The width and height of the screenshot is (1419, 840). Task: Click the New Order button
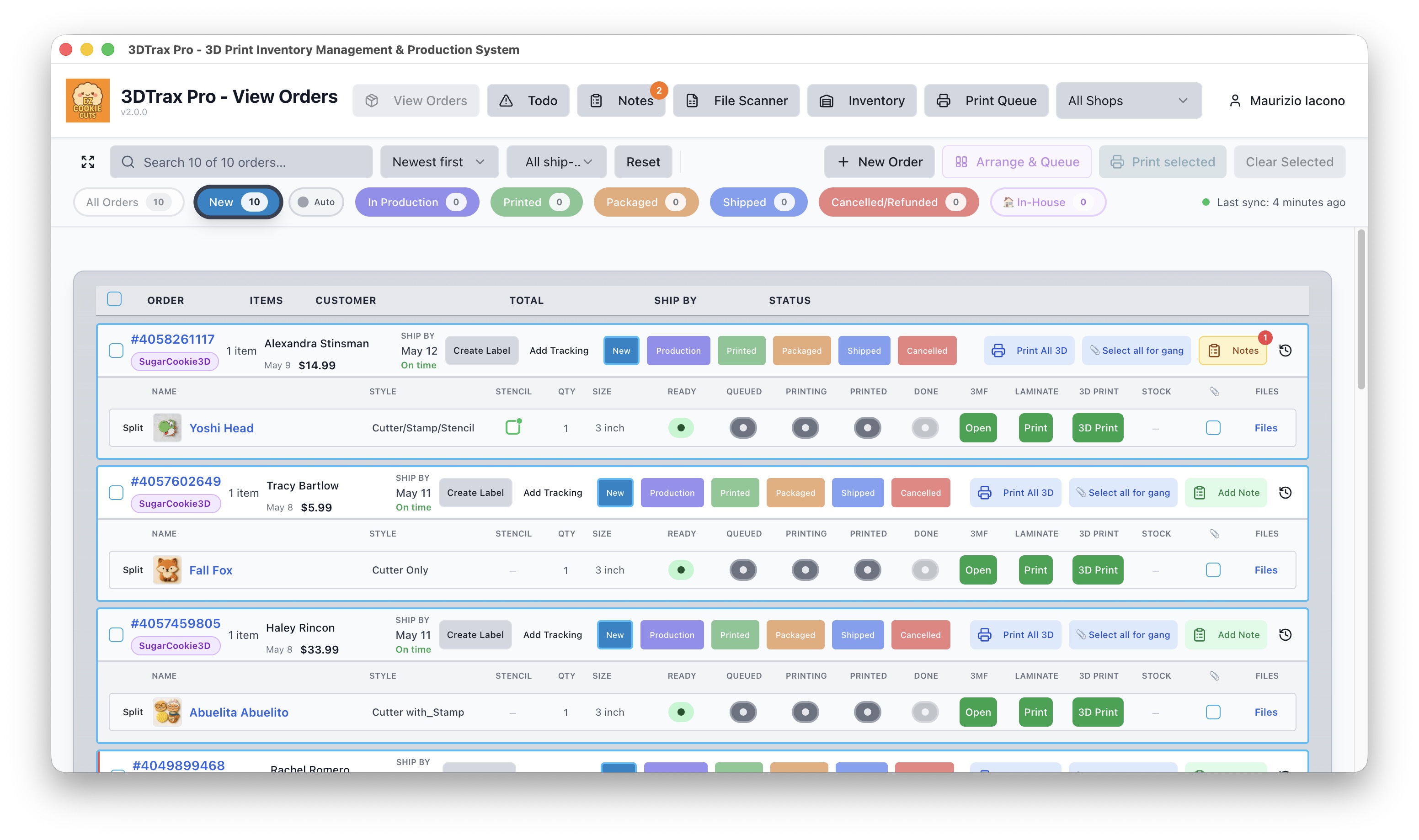[879, 162]
